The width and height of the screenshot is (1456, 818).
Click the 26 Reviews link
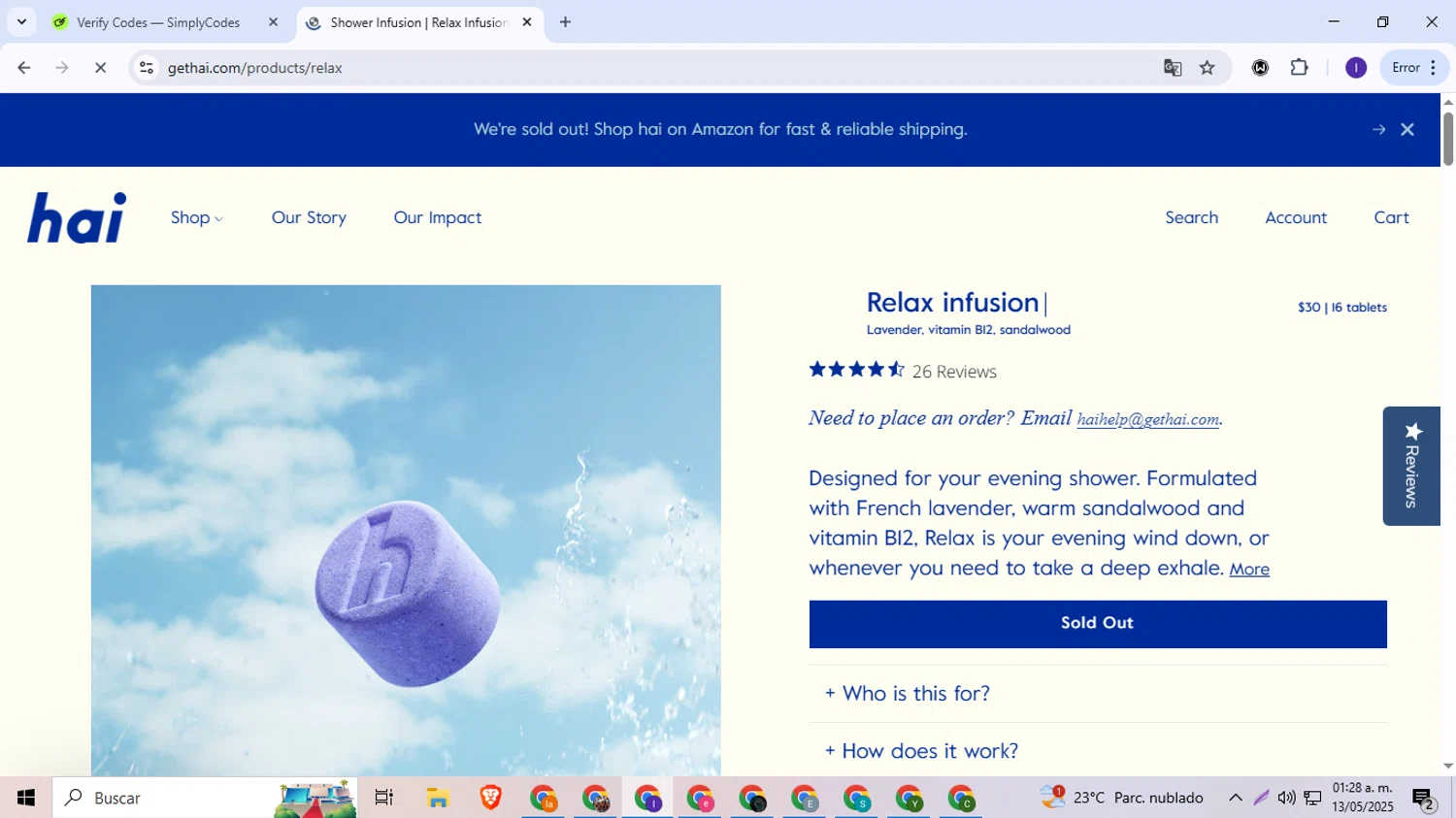(954, 372)
